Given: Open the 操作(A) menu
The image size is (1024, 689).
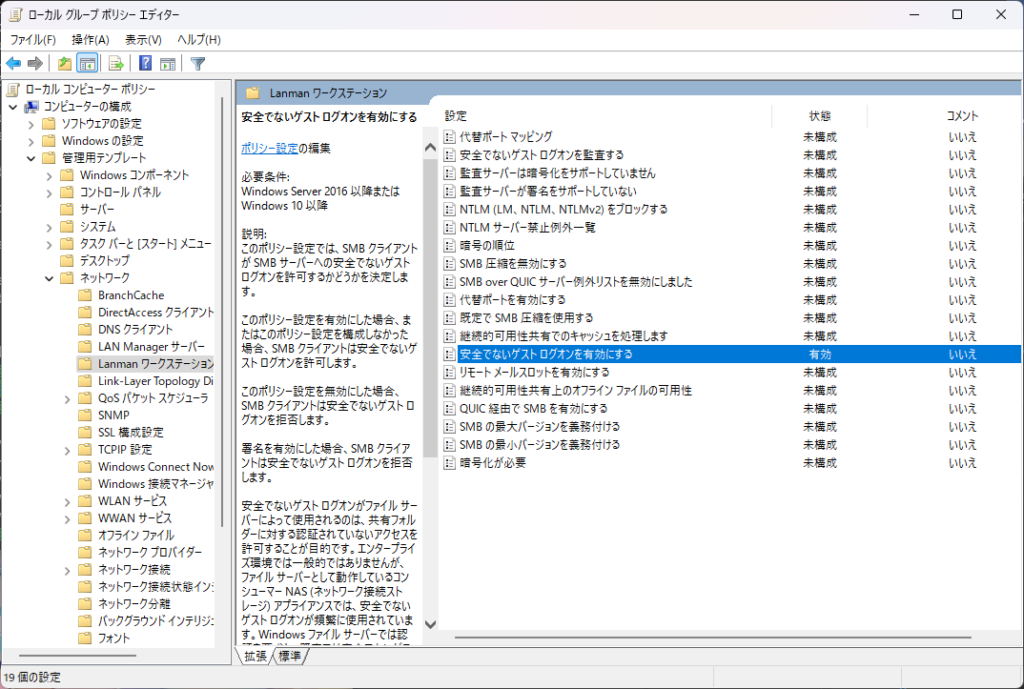Looking at the screenshot, I should click(x=90, y=39).
